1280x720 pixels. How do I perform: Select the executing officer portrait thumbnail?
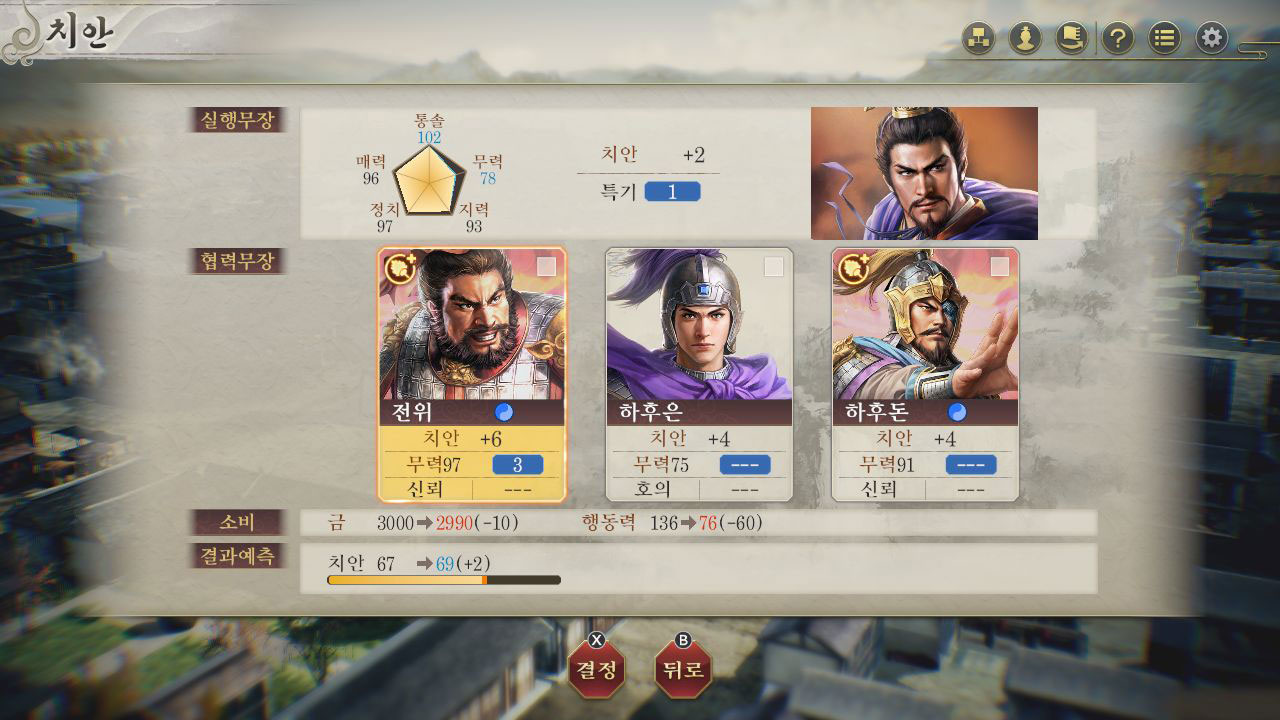pyautogui.click(x=924, y=173)
